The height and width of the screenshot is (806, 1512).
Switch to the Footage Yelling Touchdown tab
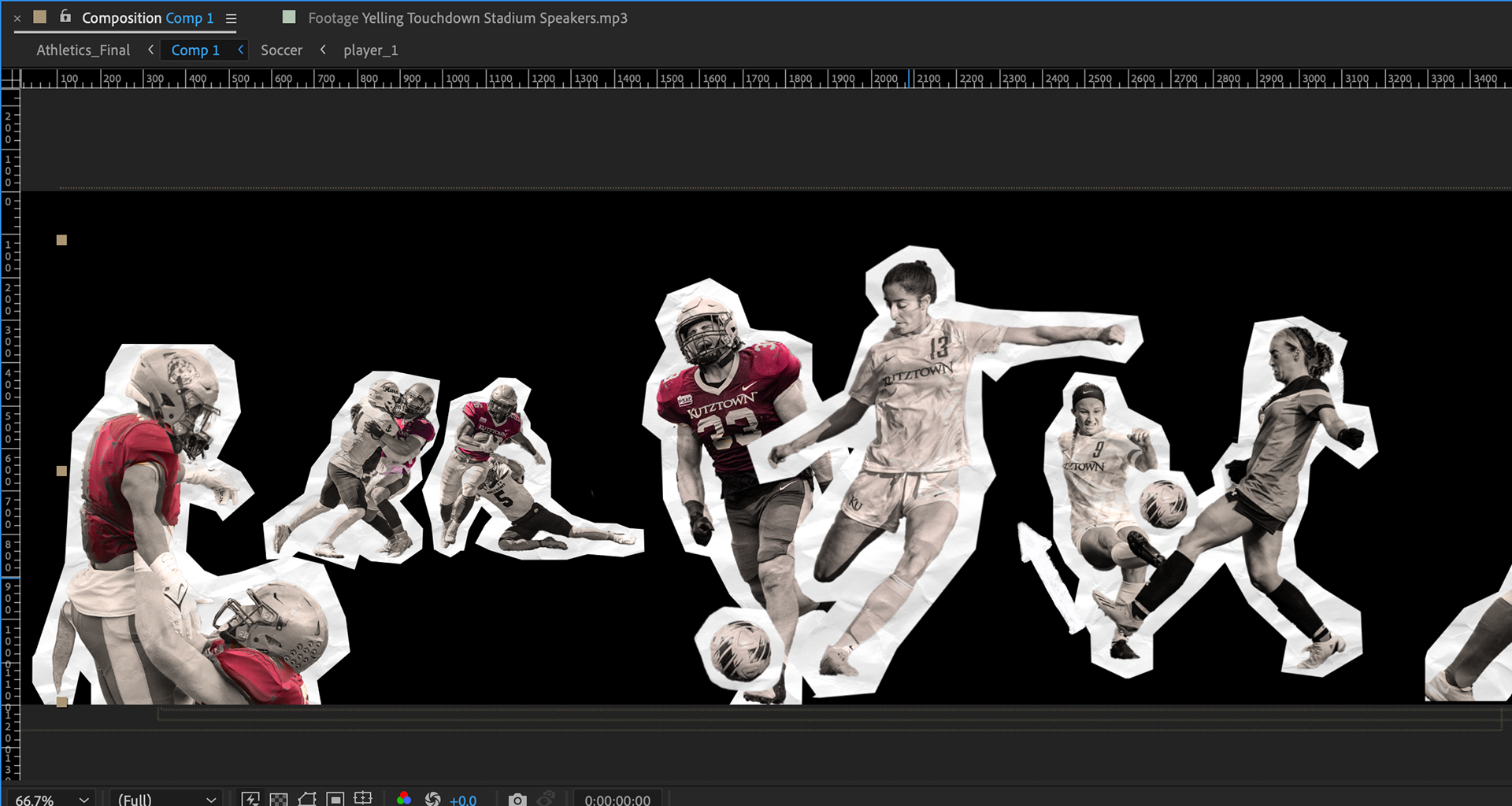coord(468,17)
